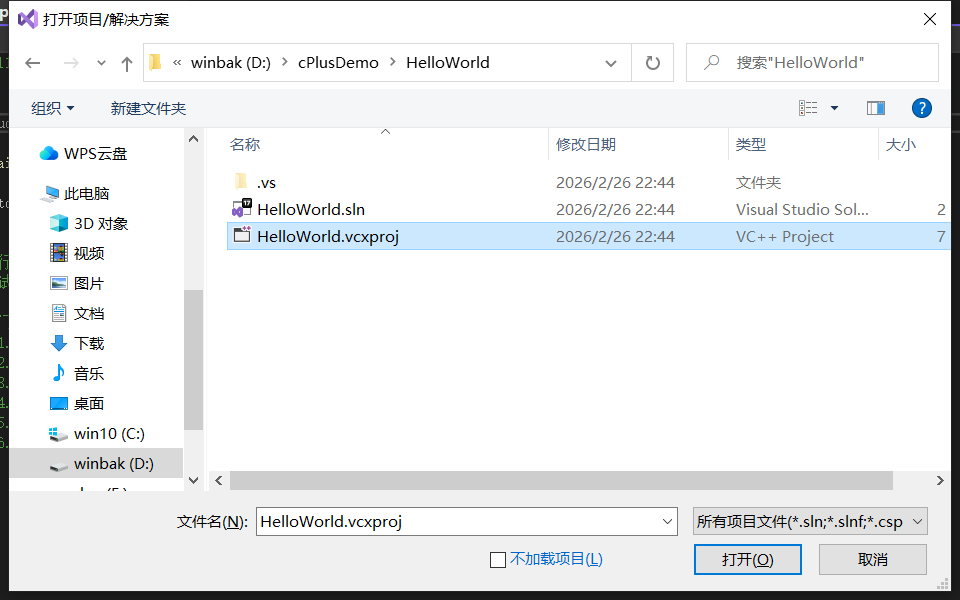The height and width of the screenshot is (600, 960).
Task: Click the 下载 blue arrow icon
Action: tap(59, 343)
